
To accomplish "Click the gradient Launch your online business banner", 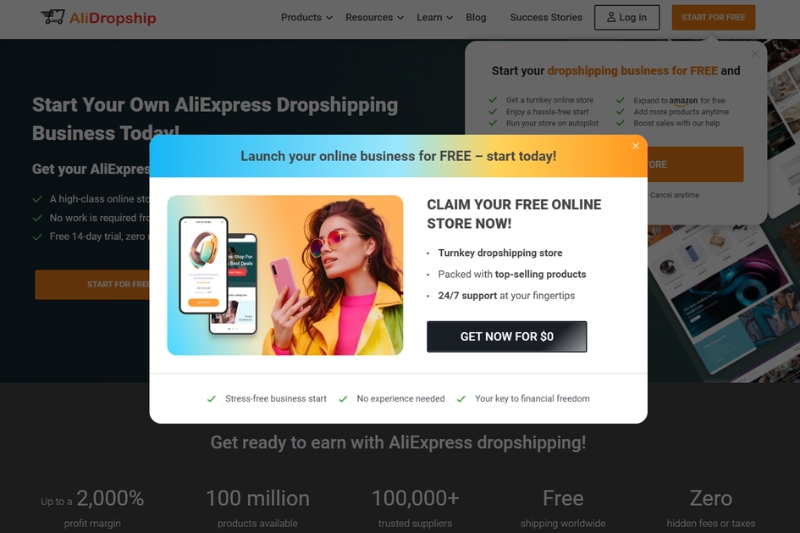I will tap(398, 156).
